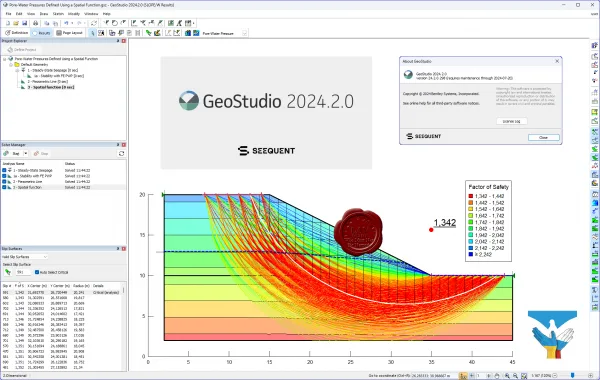Uncheck the 3 - Spatial function checkbox
Viewport: 600px width, 380px height.
[x=4, y=188]
